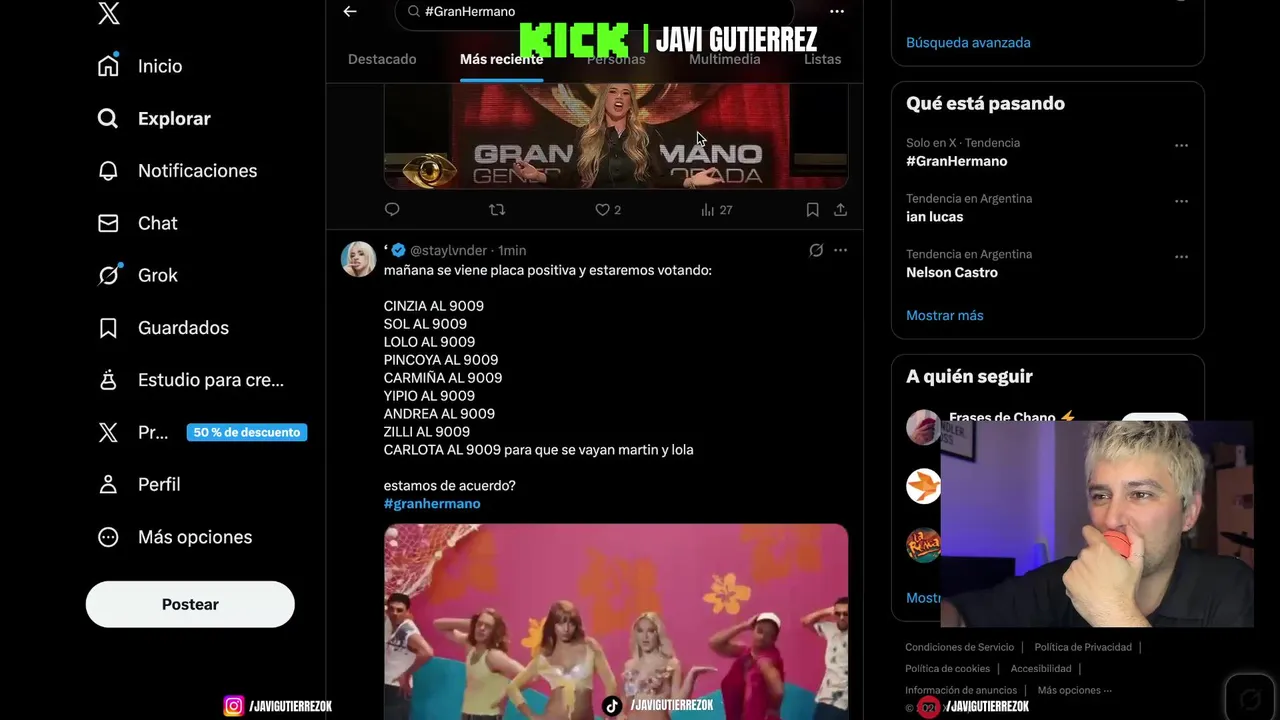Click the Chat envelope icon
Viewport: 1280px width, 720px height.
[x=108, y=223]
